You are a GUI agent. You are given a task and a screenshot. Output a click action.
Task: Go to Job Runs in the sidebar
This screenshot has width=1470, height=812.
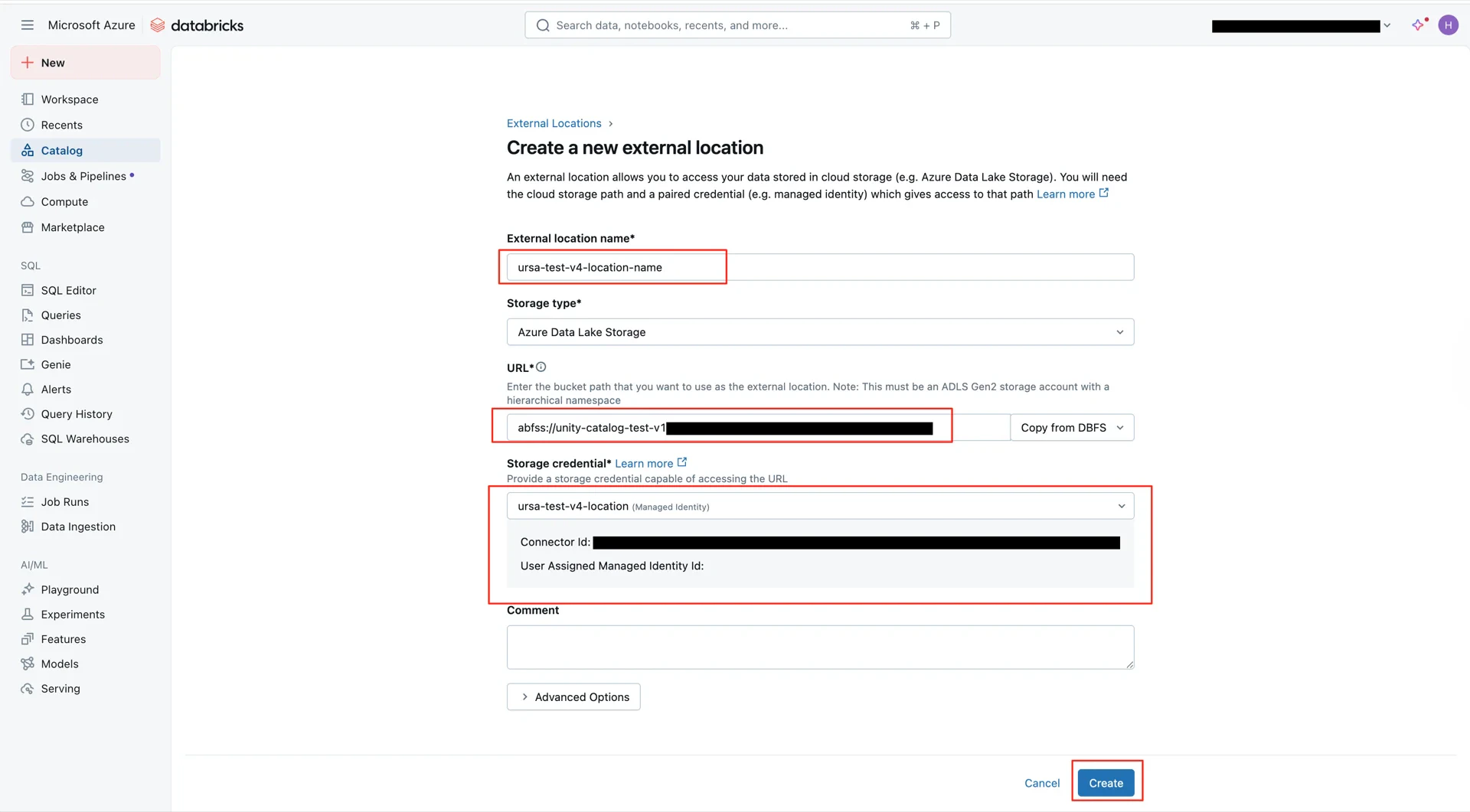(85, 502)
